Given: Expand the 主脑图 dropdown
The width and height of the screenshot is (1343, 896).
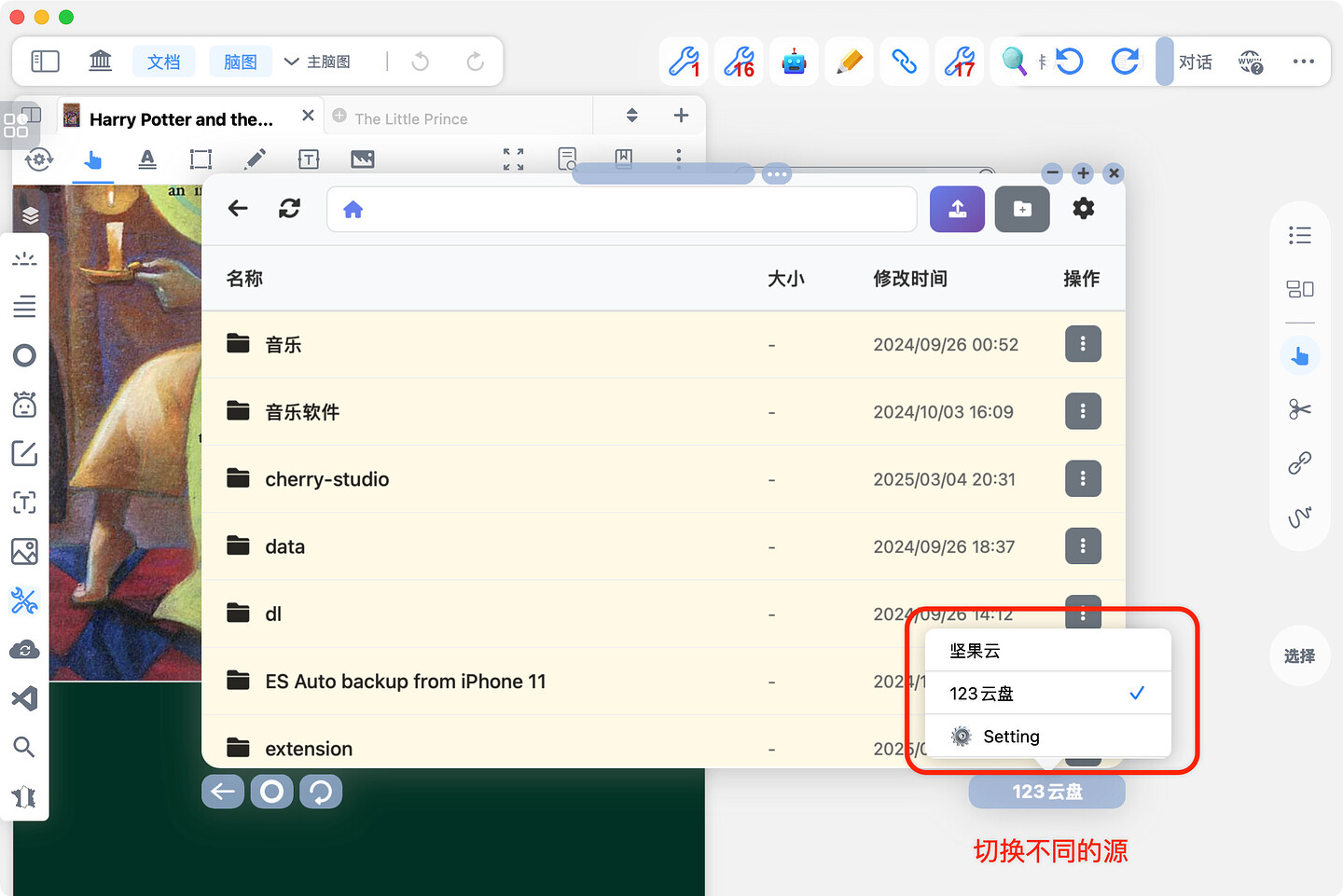Looking at the screenshot, I should (x=317, y=62).
